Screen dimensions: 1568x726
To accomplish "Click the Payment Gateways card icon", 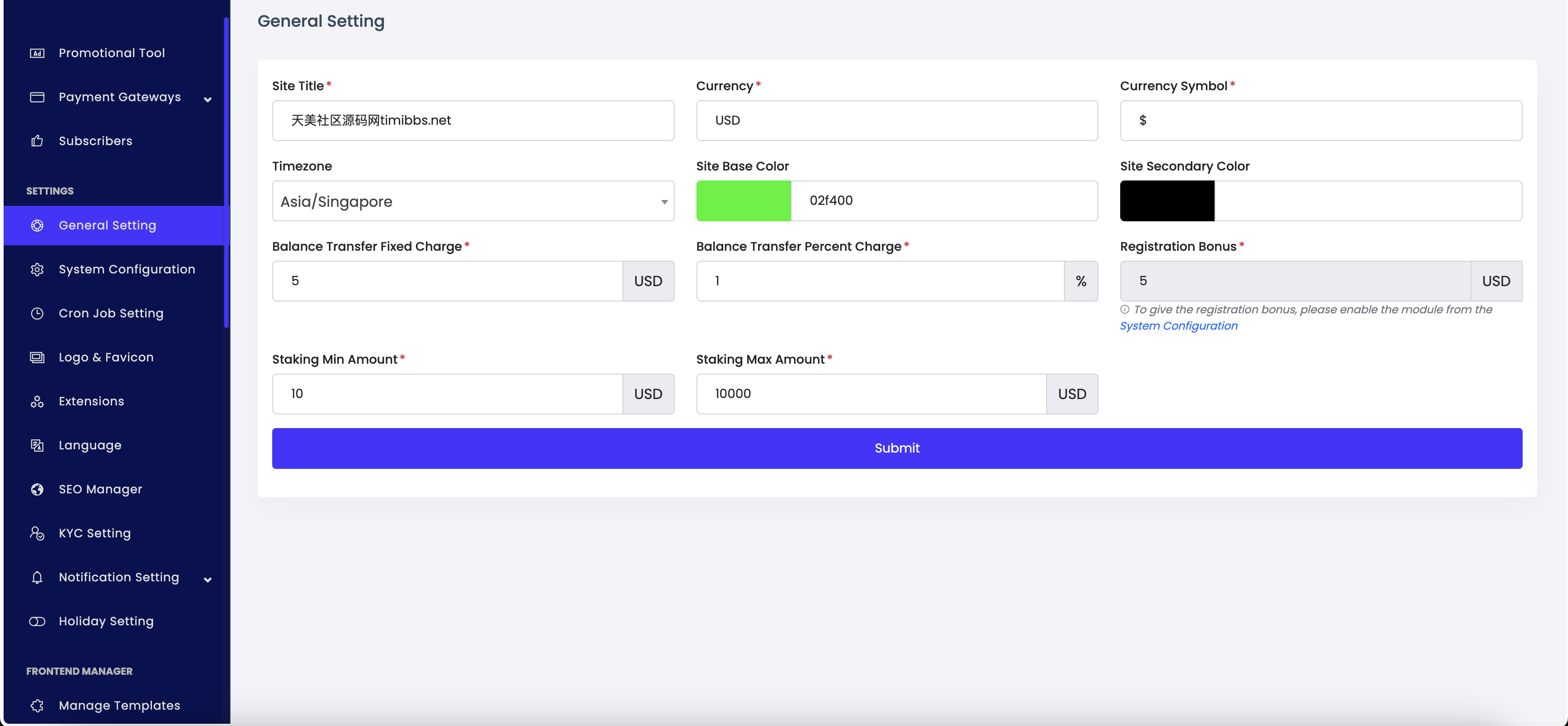I will pos(37,97).
